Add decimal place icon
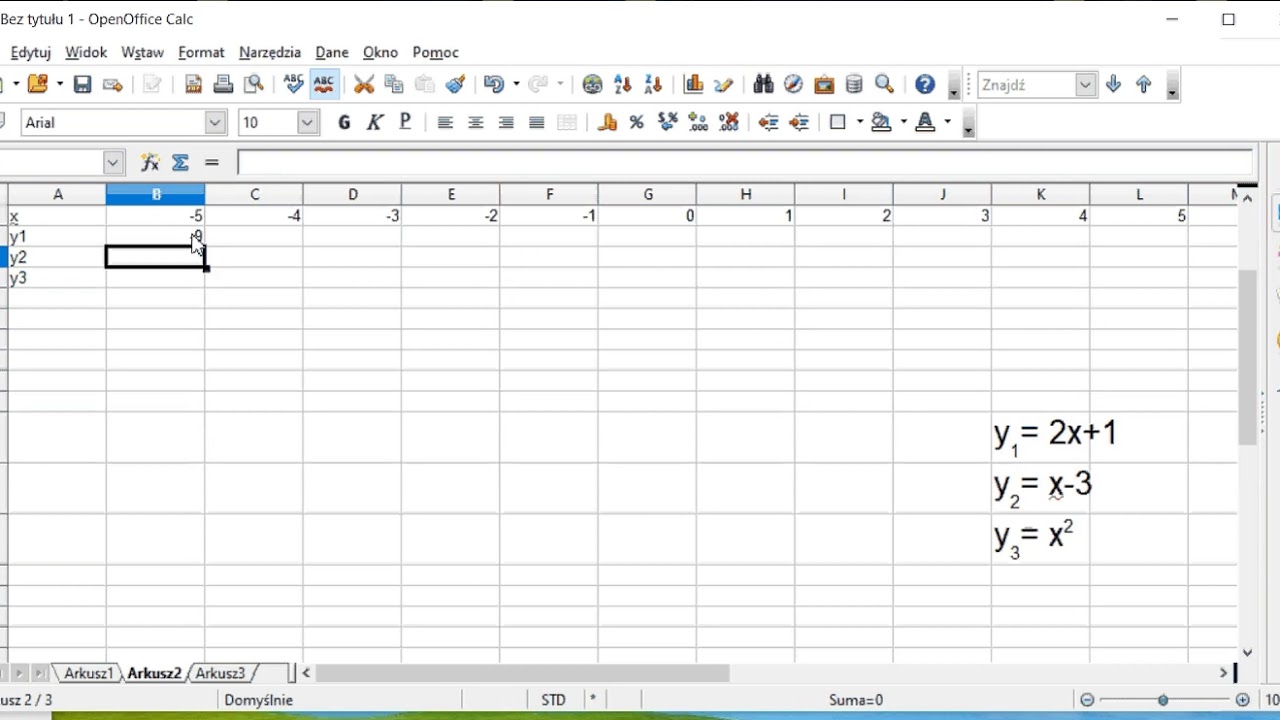Screen dimensions: 1280x720 (x=698, y=123)
